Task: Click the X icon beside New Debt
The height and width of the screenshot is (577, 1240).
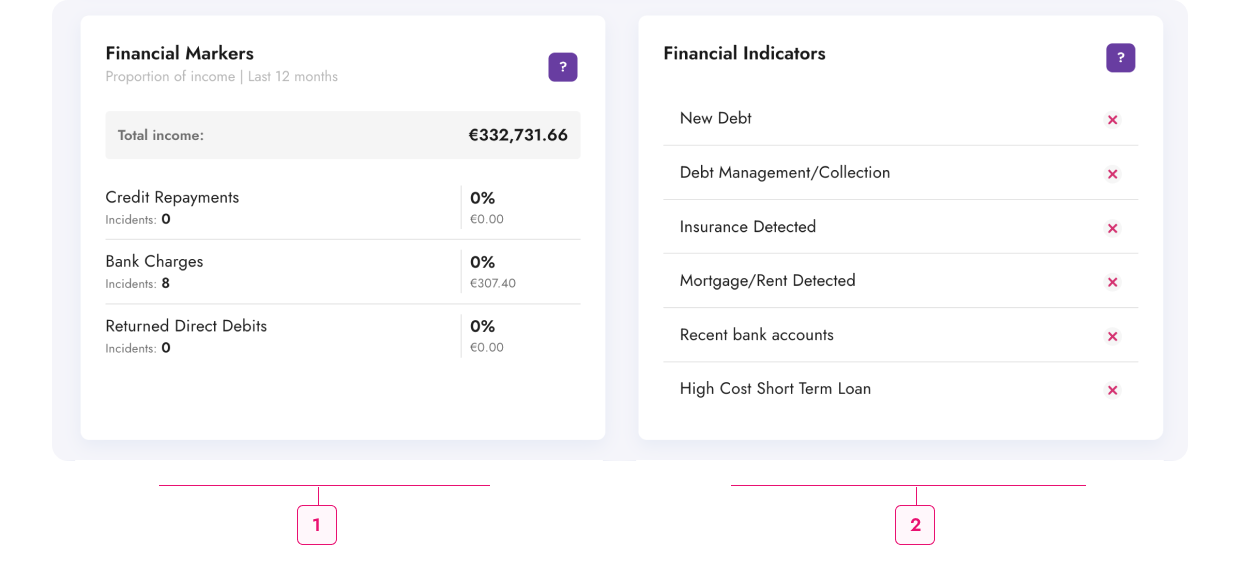Action: coord(1112,120)
